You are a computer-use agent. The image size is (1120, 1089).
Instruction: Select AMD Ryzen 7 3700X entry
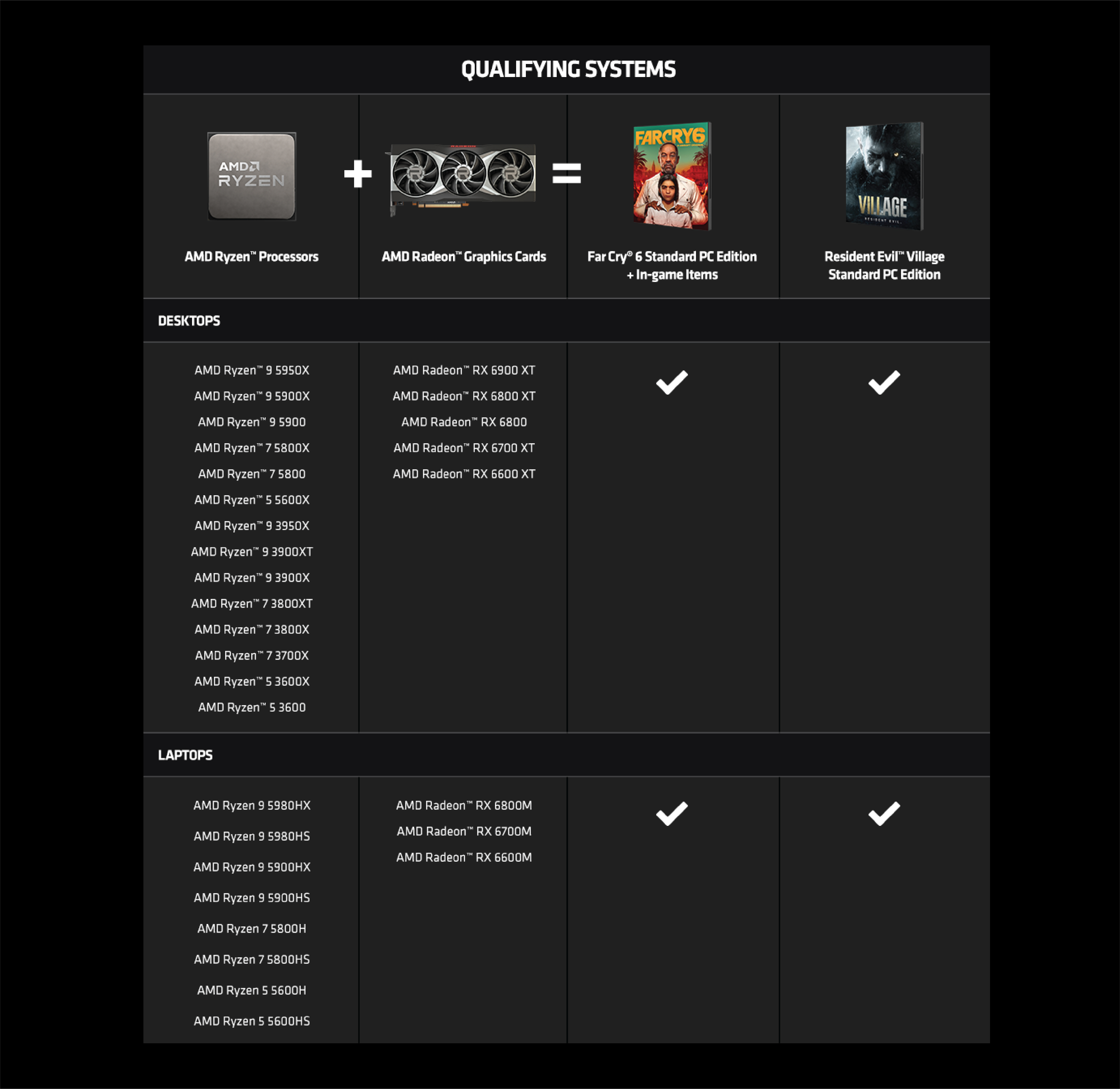click(x=252, y=655)
